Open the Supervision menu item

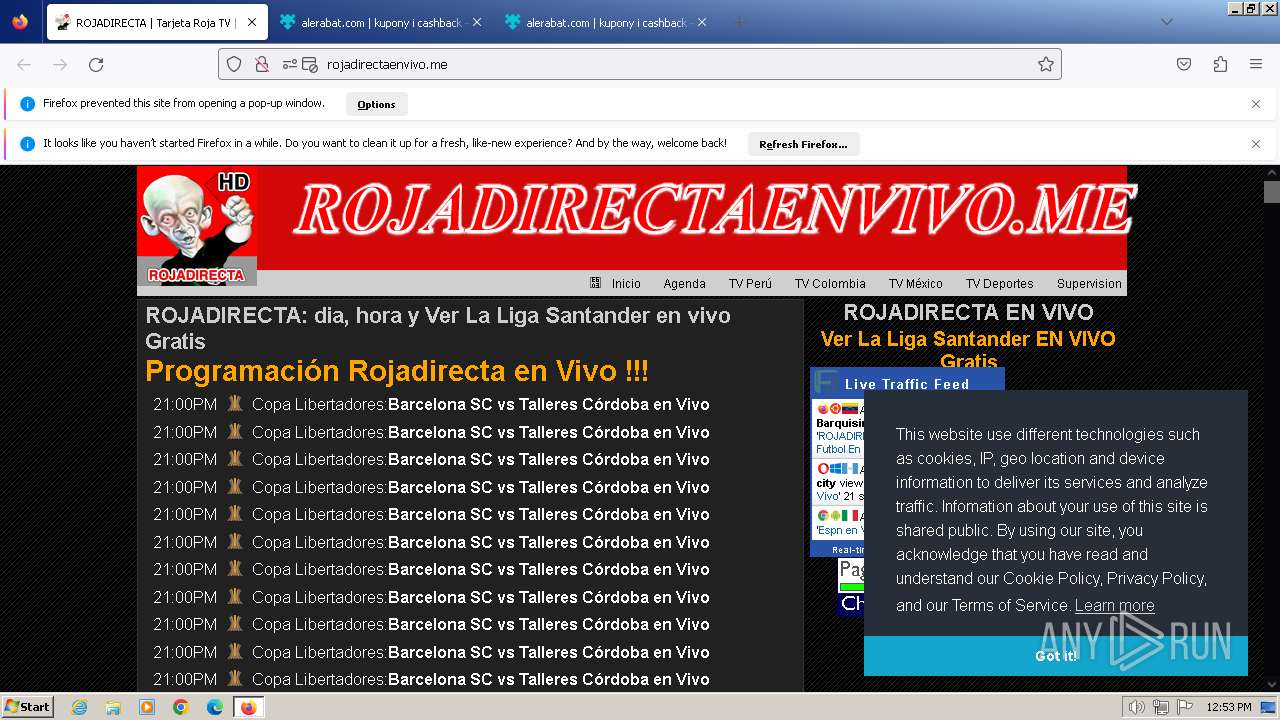pyautogui.click(x=1089, y=283)
